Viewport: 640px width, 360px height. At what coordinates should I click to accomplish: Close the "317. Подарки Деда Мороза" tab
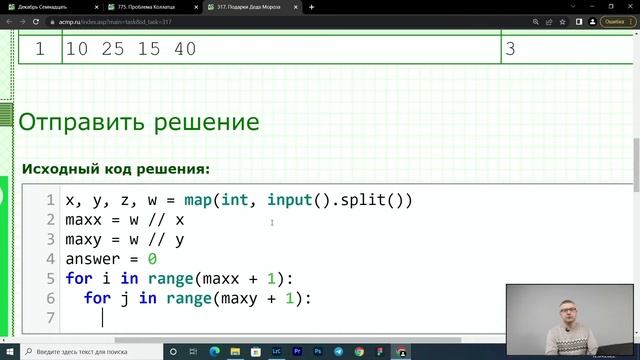tap(296, 7)
